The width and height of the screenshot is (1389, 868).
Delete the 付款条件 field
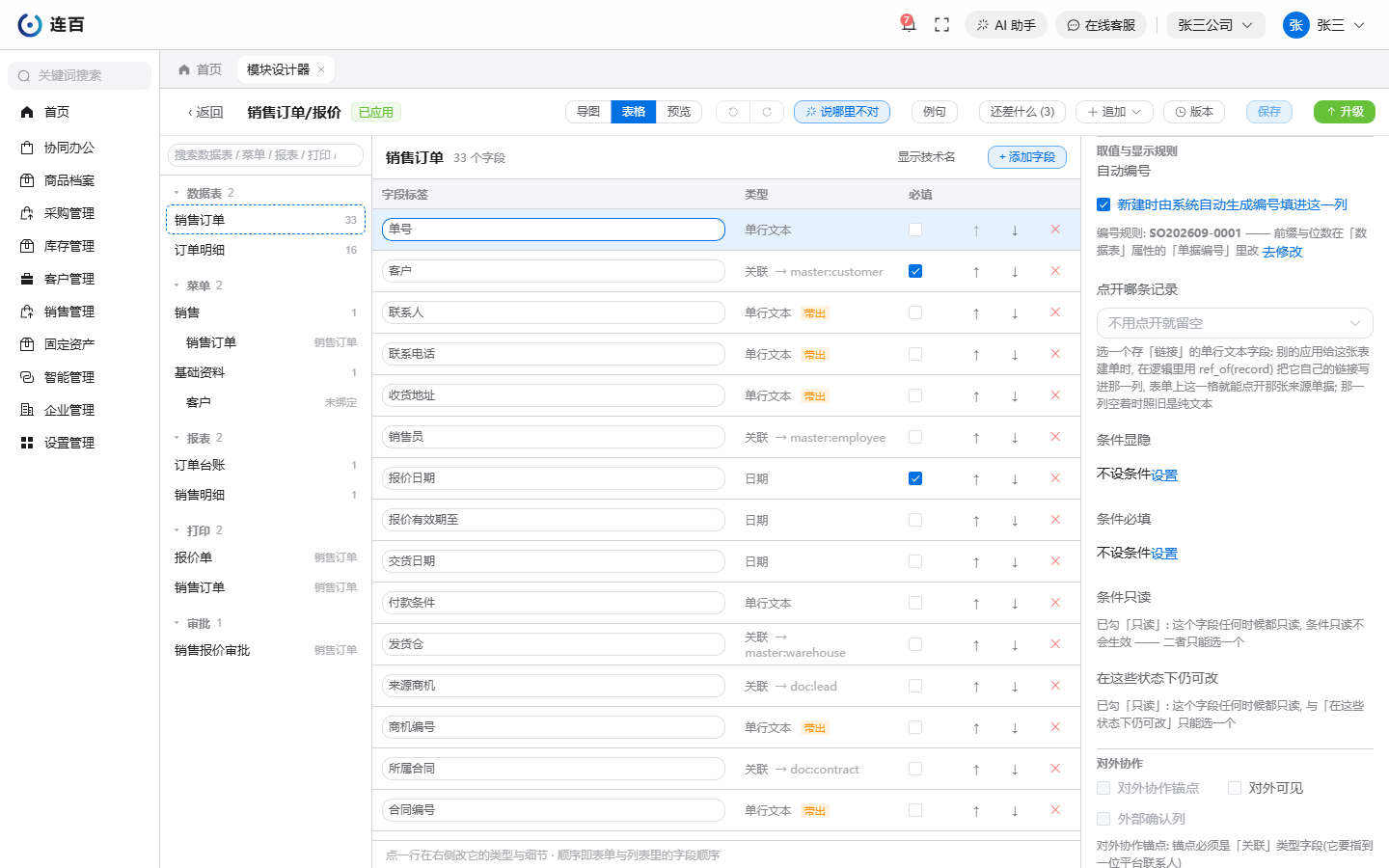1055,603
